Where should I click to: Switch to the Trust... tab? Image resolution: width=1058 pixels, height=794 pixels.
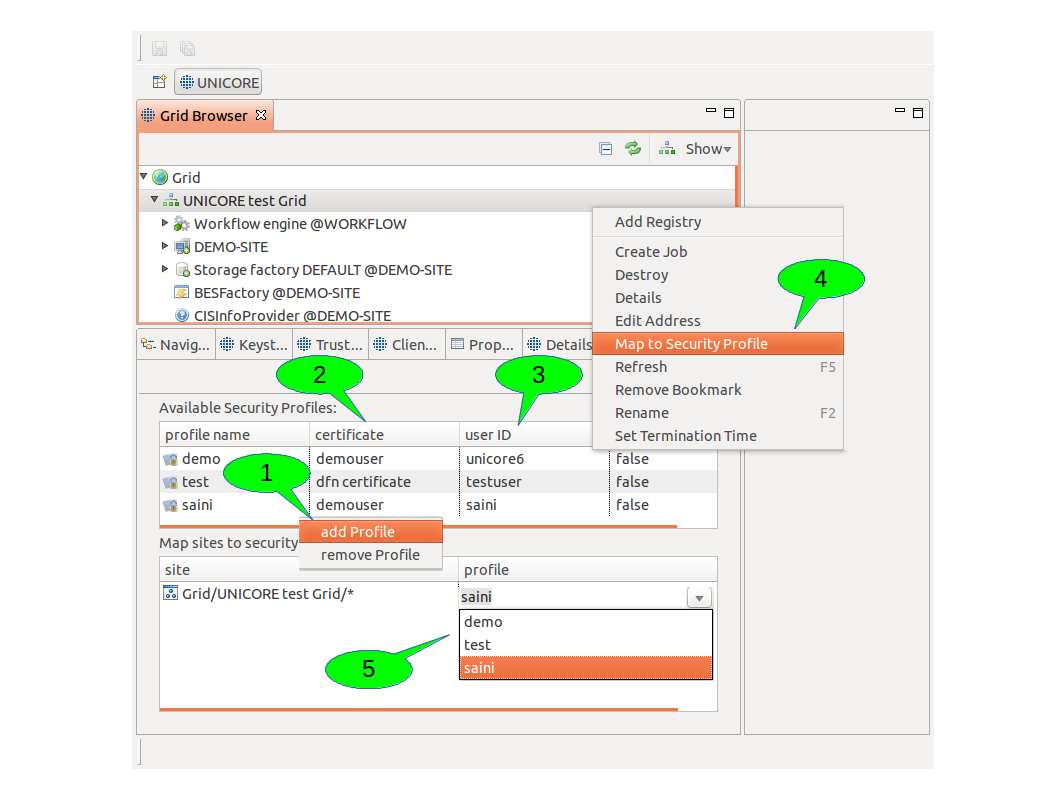pos(331,345)
